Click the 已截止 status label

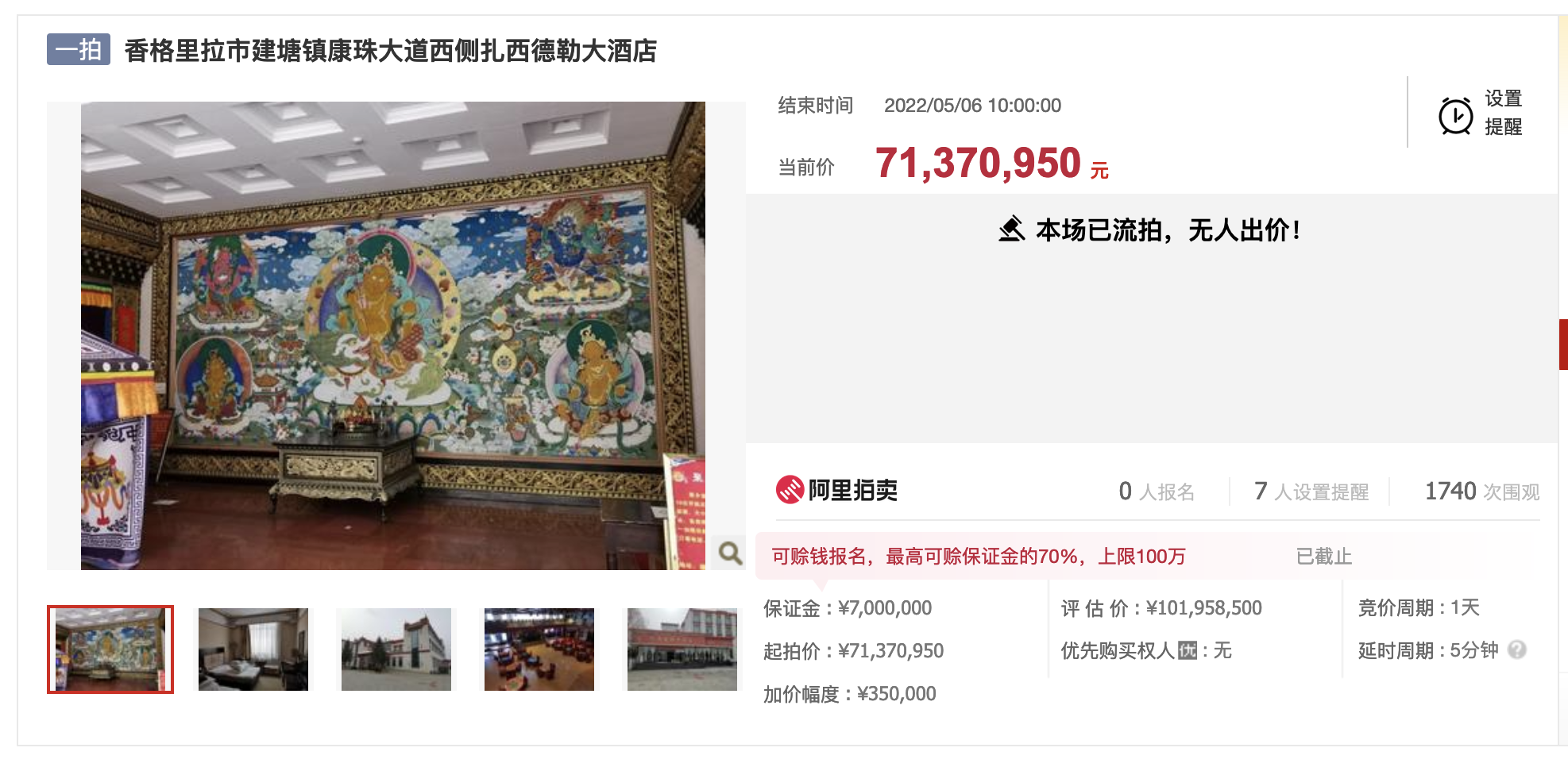pyautogui.click(x=1323, y=557)
